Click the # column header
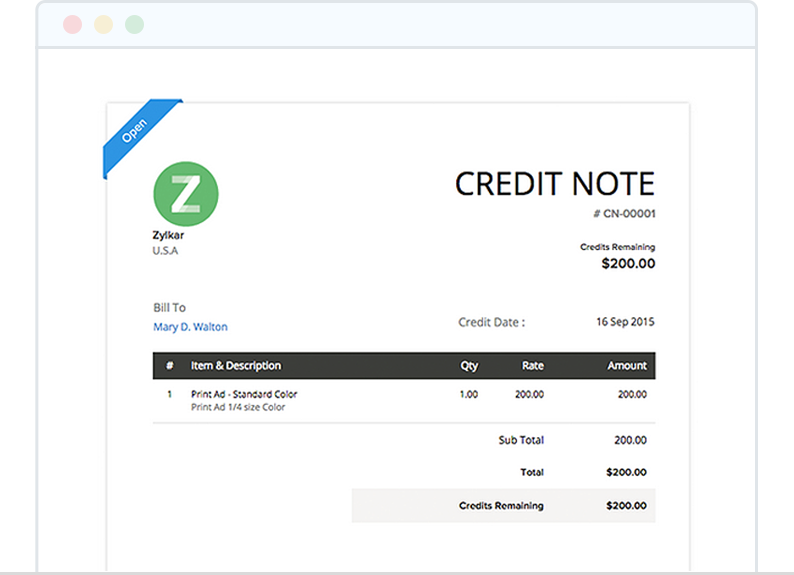The width and height of the screenshot is (794, 575). (x=170, y=365)
